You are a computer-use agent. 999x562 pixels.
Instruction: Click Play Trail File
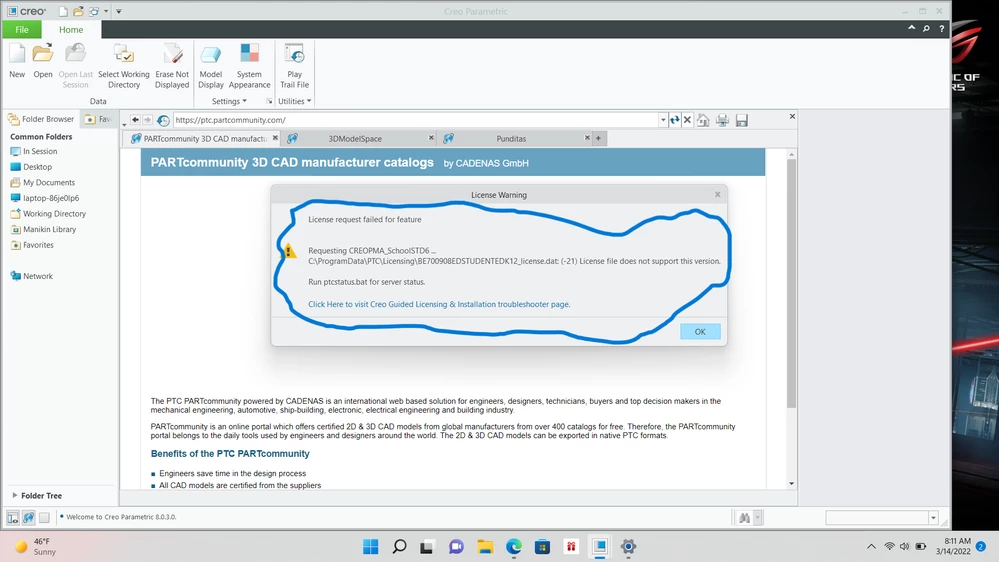[294, 66]
